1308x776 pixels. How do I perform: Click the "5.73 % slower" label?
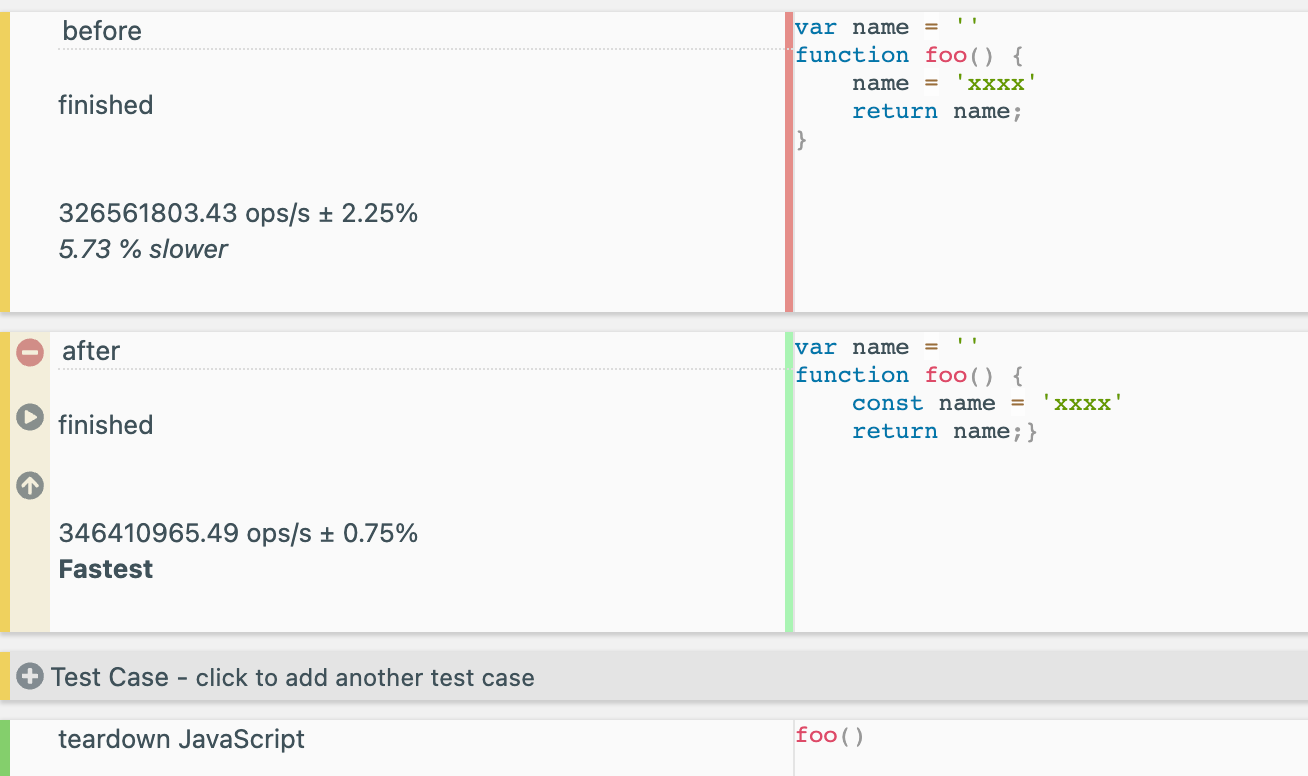[x=143, y=249]
